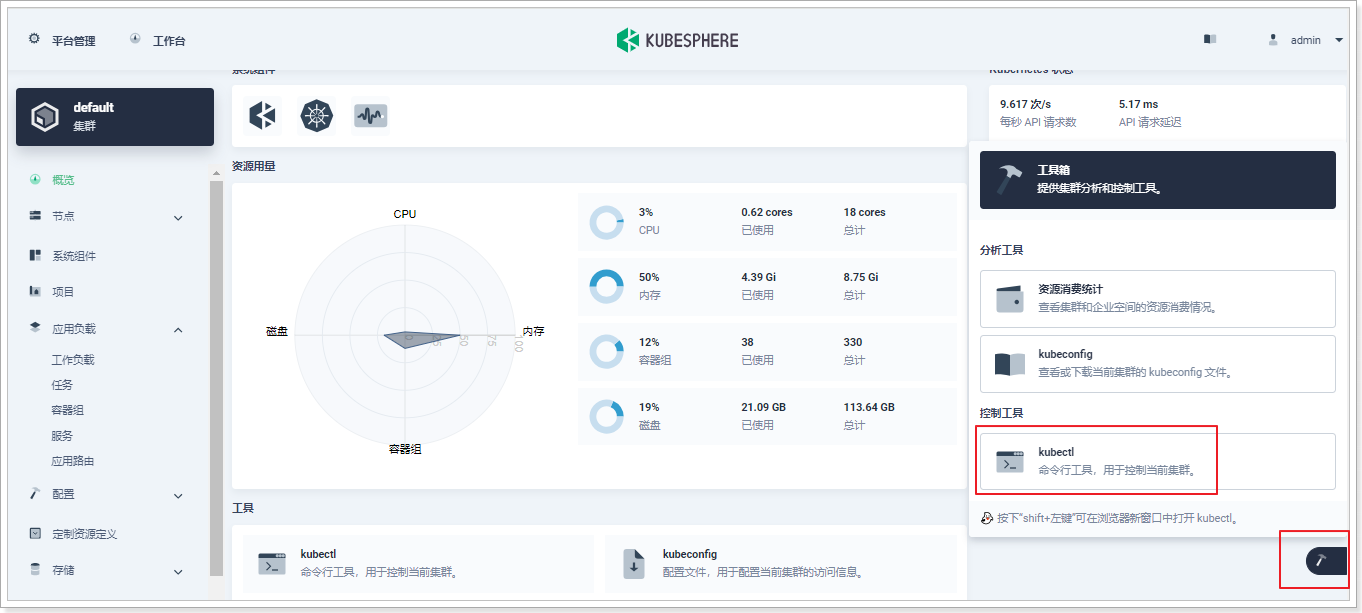This screenshot has width=1362, height=613.
Task: Click the 113.64 GB disk total value
Action: pyautogui.click(x=869, y=407)
